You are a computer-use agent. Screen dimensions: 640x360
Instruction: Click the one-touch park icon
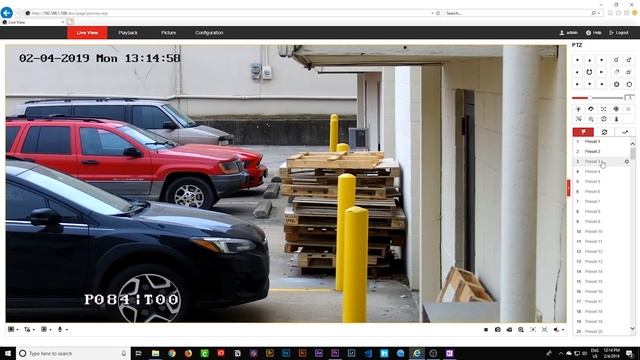[x=616, y=119]
